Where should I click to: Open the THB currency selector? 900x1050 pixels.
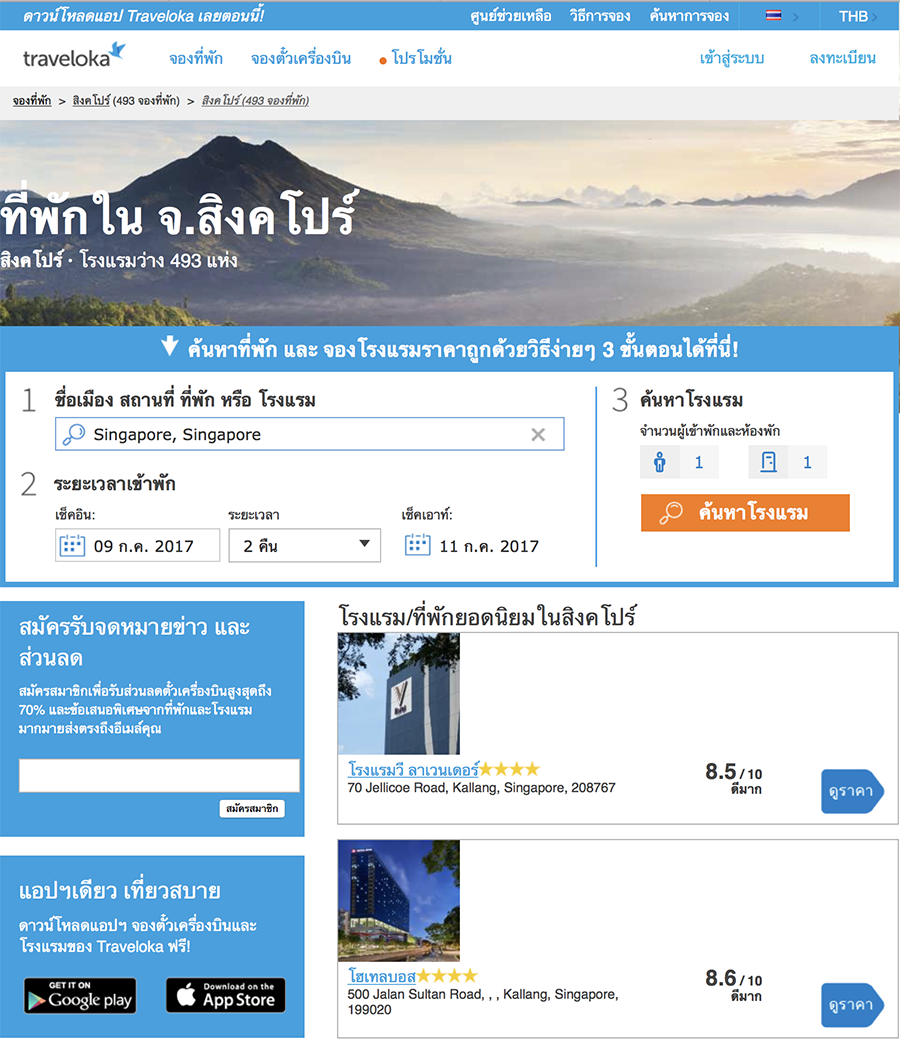coord(858,16)
